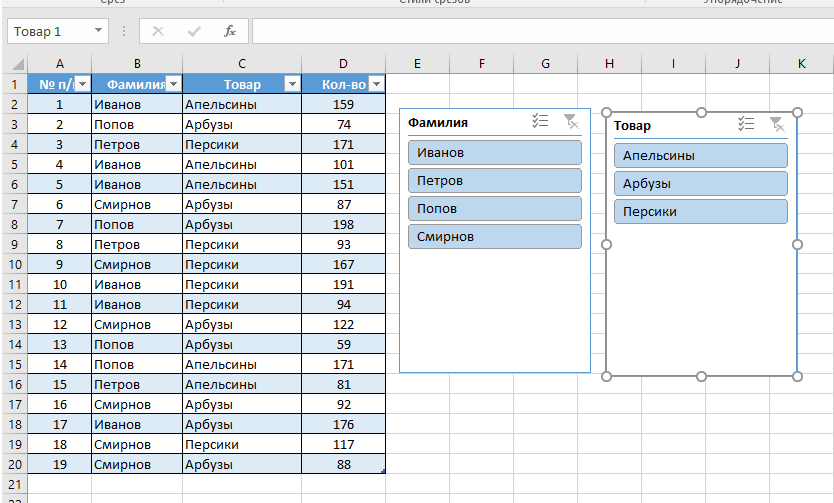Image resolution: width=834 pixels, height=503 pixels.
Task: Click Смирнов cell in row 7
Action: pyautogui.click(x=137, y=204)
